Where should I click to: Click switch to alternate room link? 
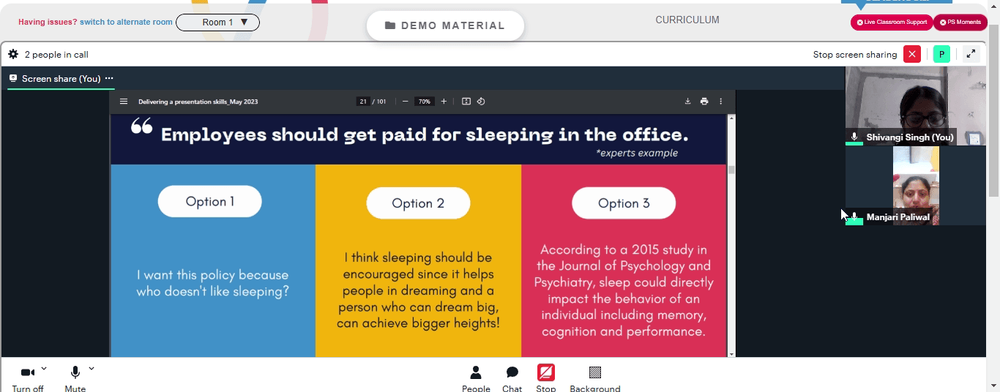coord(126,22)
